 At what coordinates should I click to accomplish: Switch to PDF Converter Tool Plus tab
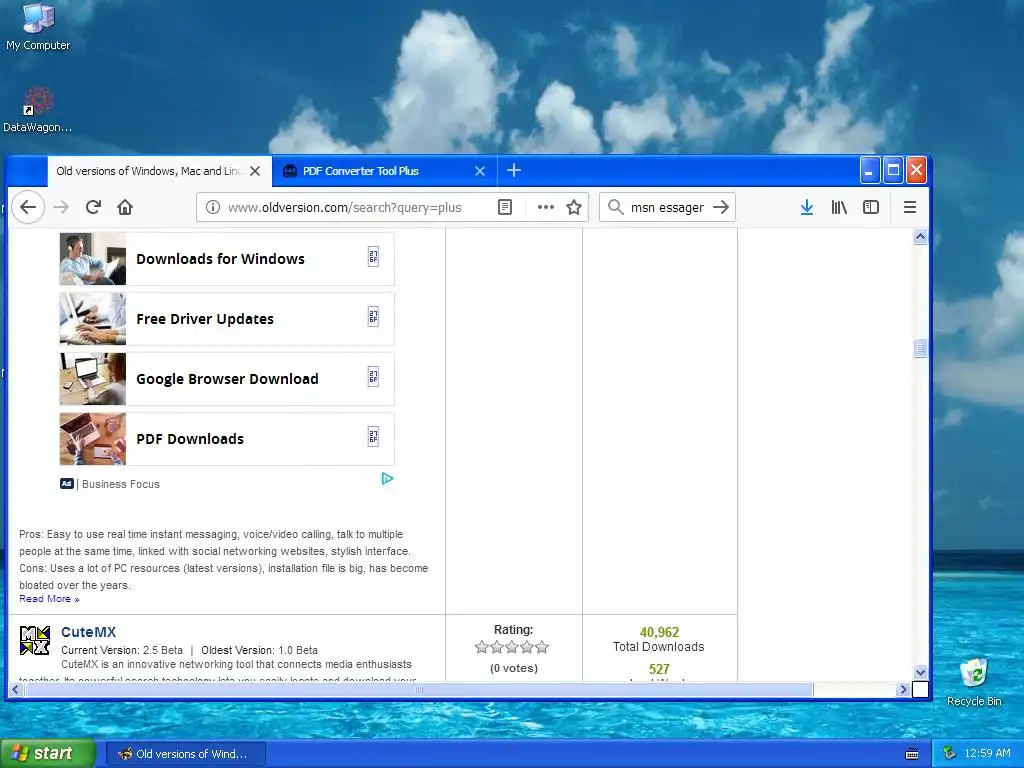point(384,170)
